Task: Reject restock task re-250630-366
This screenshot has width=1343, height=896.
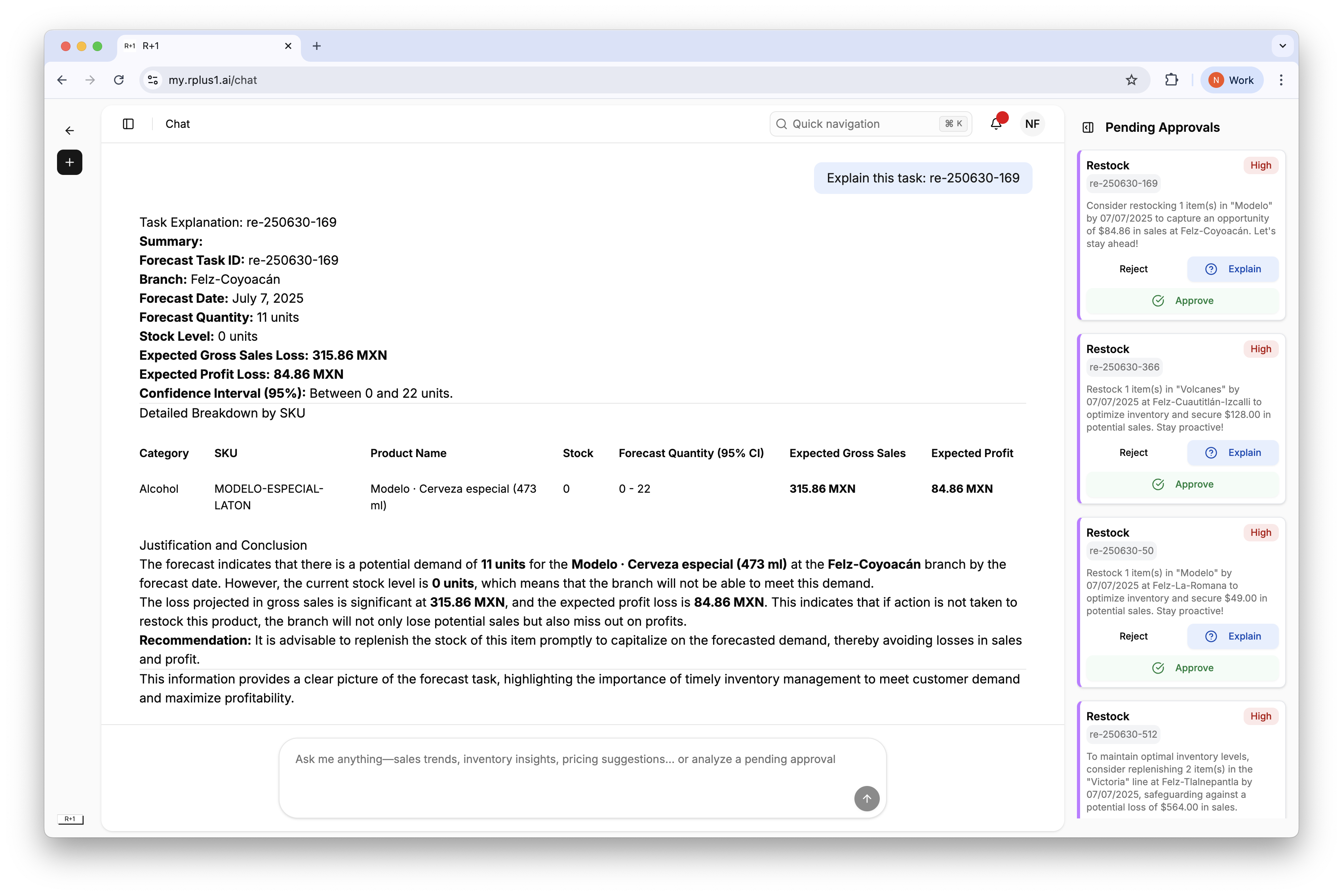Action: point(1133,453)
